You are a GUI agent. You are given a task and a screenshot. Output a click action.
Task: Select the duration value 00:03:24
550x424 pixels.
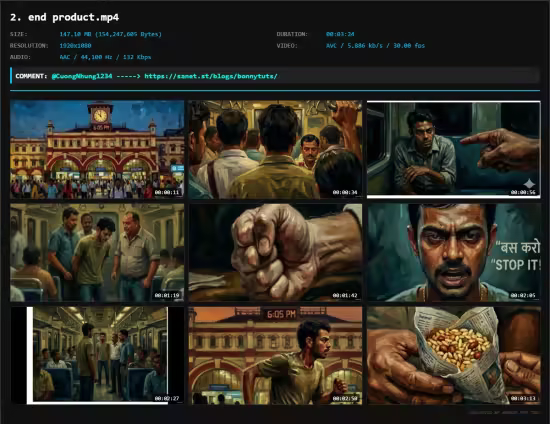pos(340,34)
